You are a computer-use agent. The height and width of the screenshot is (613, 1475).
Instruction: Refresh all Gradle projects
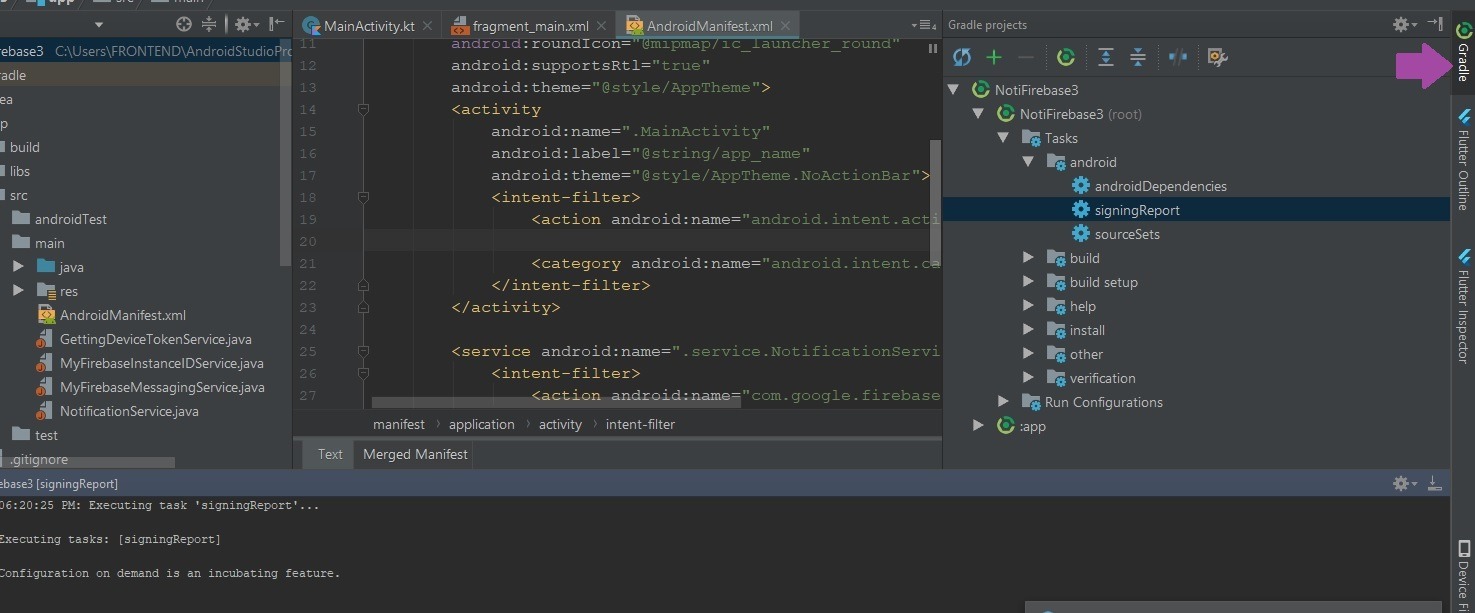962,58
